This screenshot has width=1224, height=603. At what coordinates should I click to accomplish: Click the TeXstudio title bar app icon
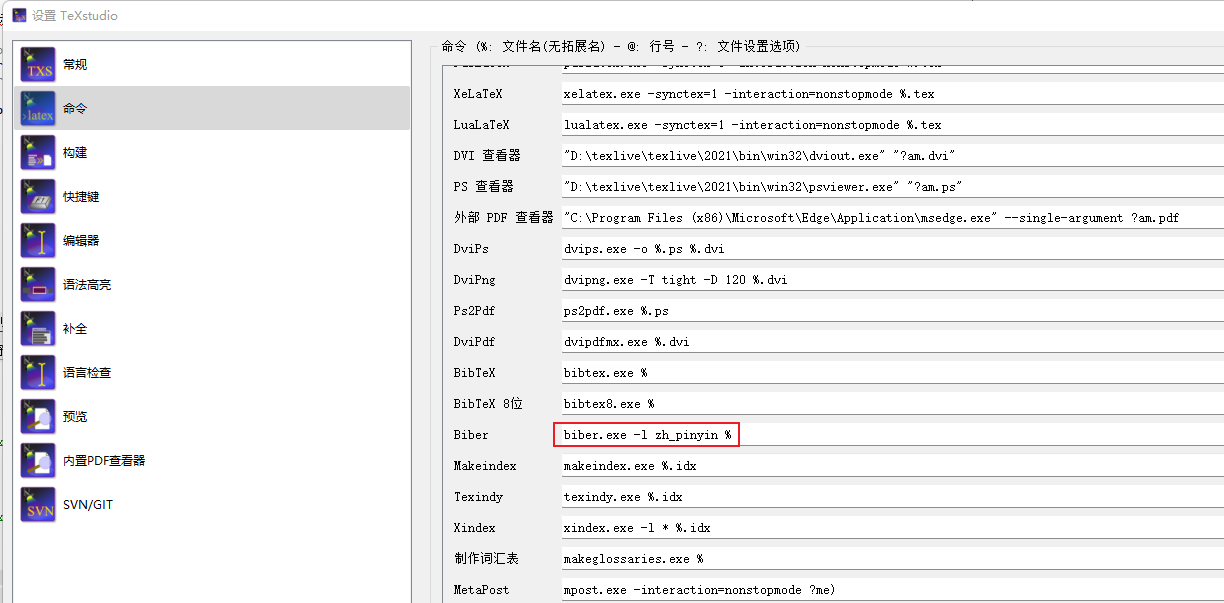(19, 15)
